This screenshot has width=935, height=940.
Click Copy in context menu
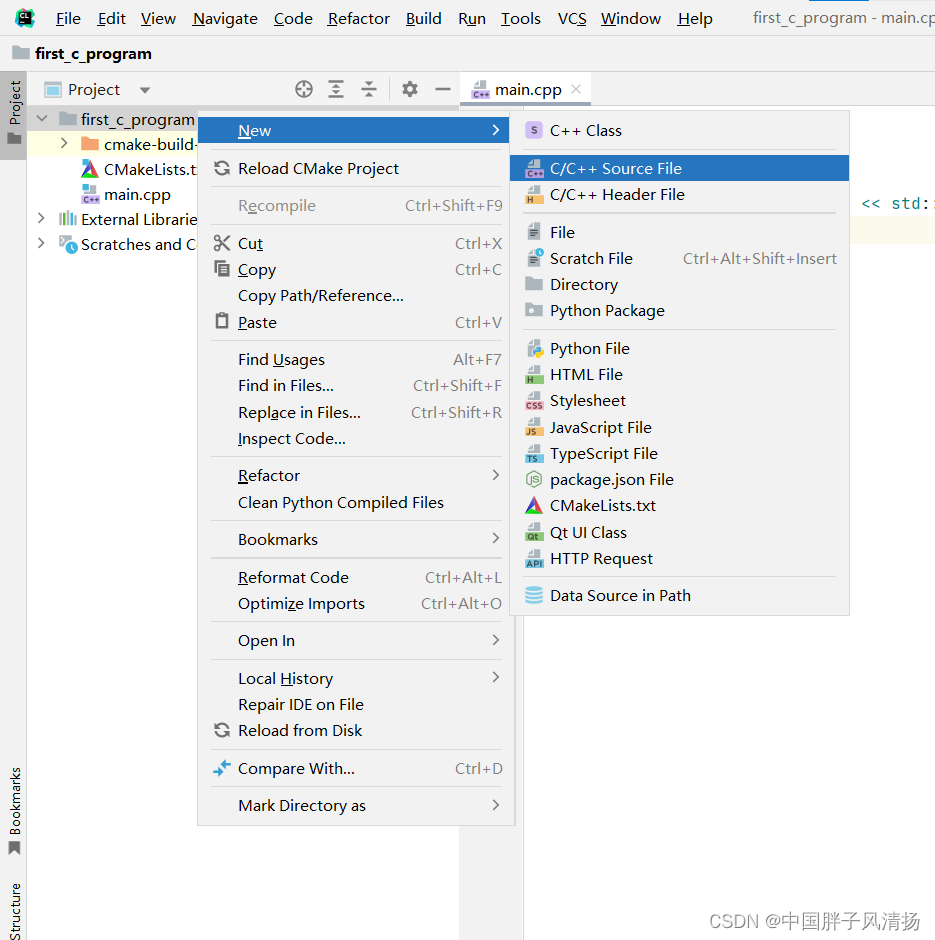click(356, 270)
